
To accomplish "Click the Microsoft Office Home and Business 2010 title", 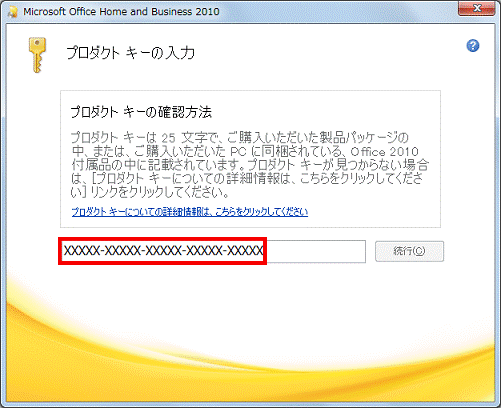I will click(x=121, y=11).
